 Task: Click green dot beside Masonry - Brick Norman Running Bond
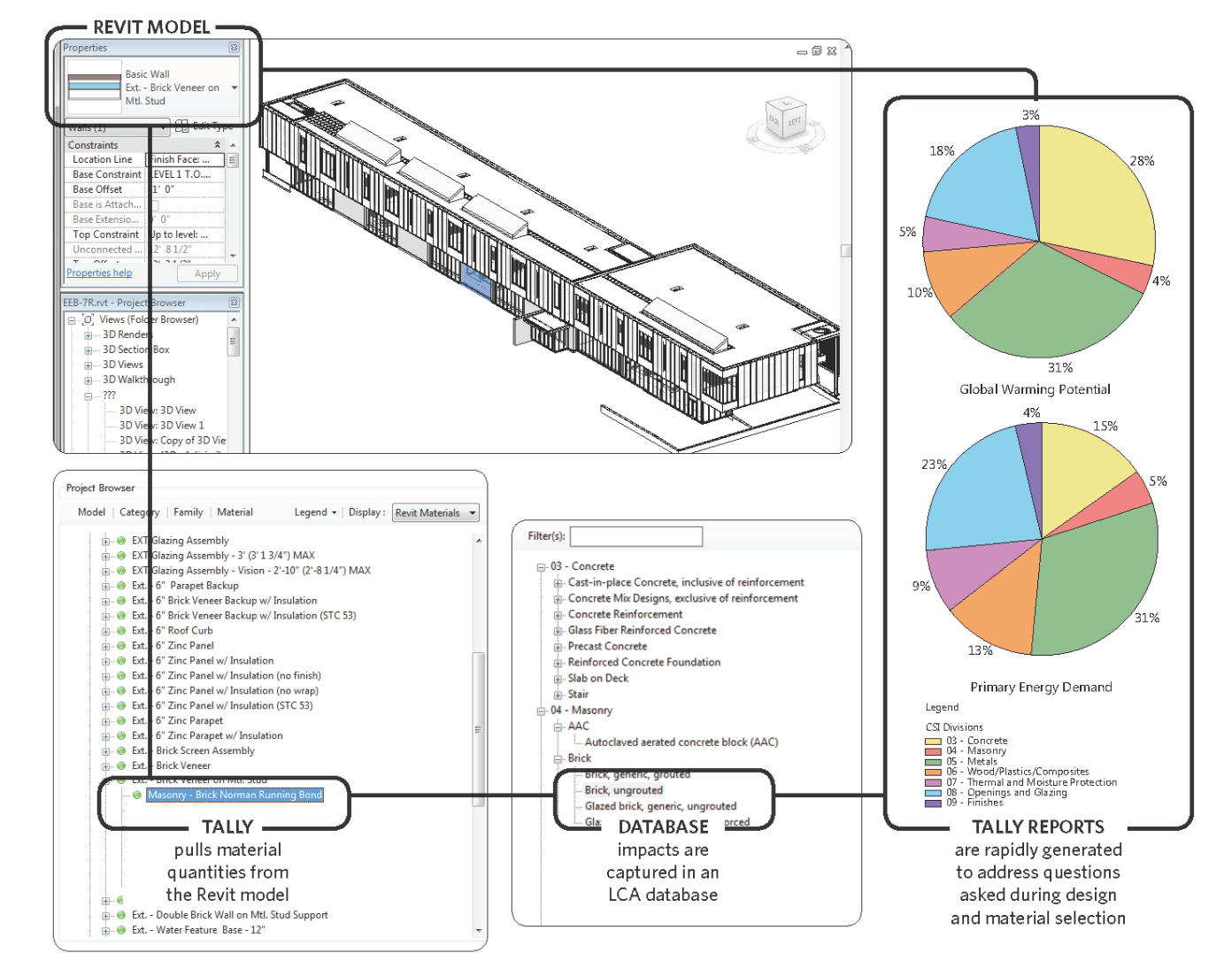click(137, 795)
